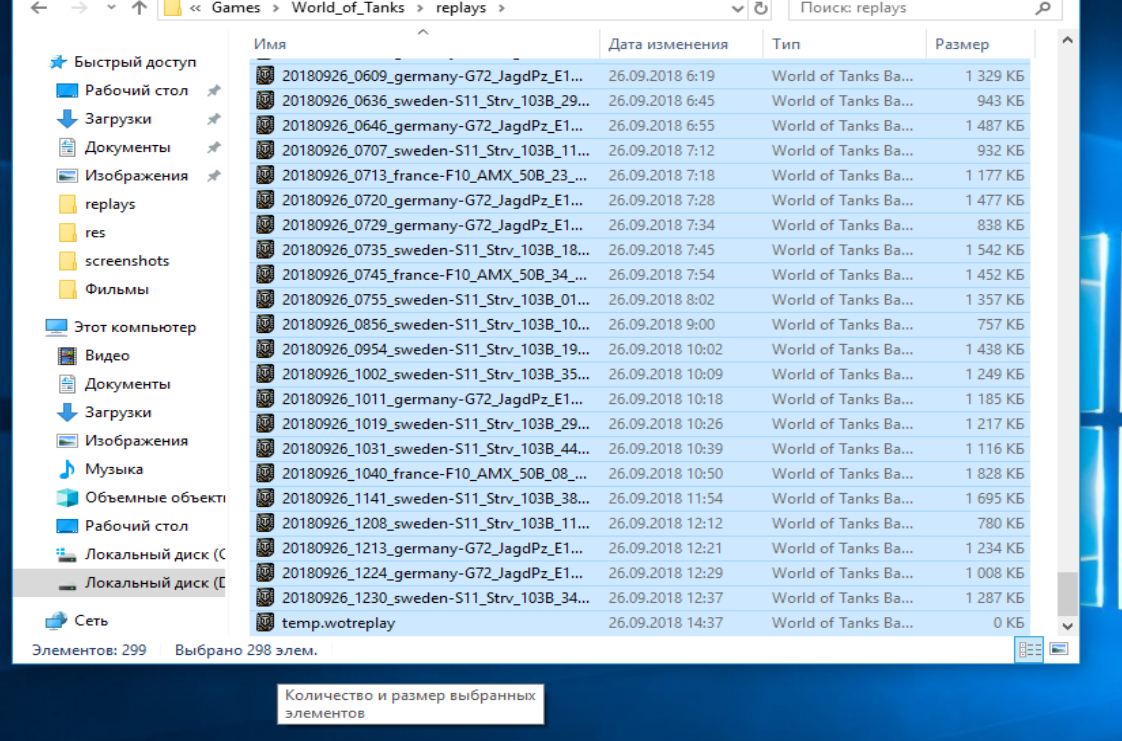This screenshot has width=1122, height=741.
Task: Open pinned Загрузки under quick access
Action: point(118,119)
